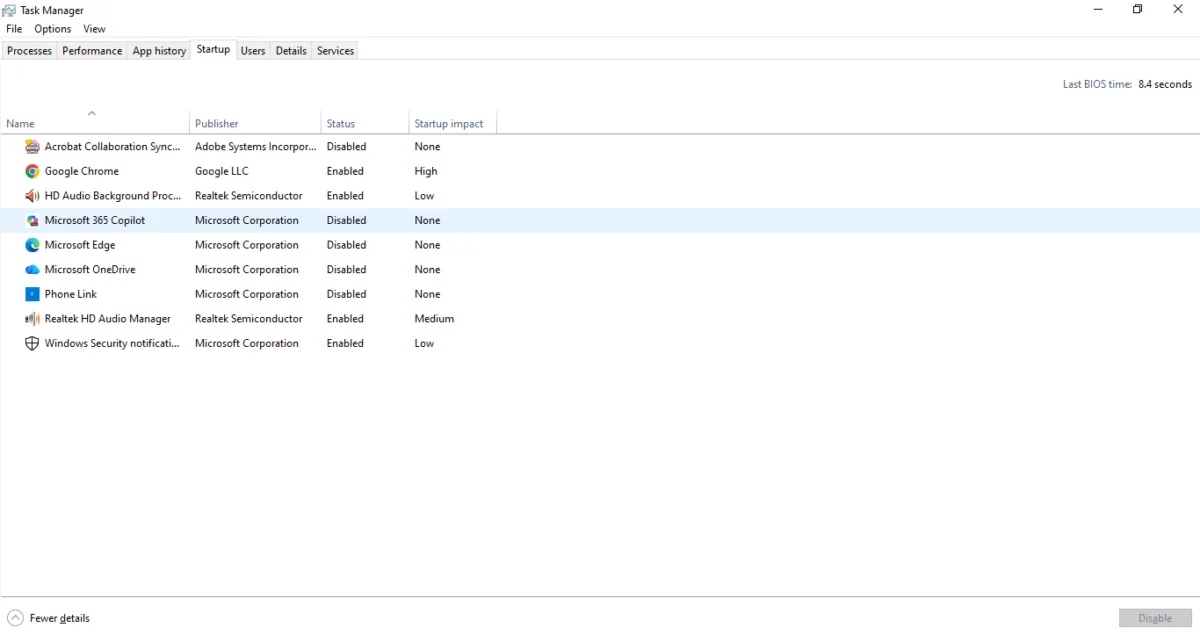Image resolution: width=1200 pixels, height=635 pixels.
Task: Sort by the Publisher column header
Action: click(x=255, y=121)
